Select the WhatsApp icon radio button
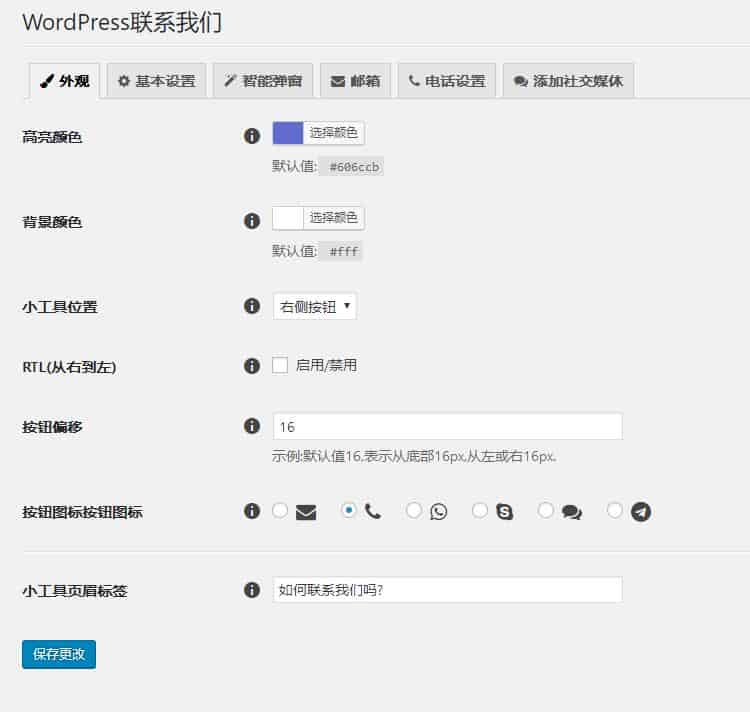This screenshot has width=750, height=712. coord(414,510)
